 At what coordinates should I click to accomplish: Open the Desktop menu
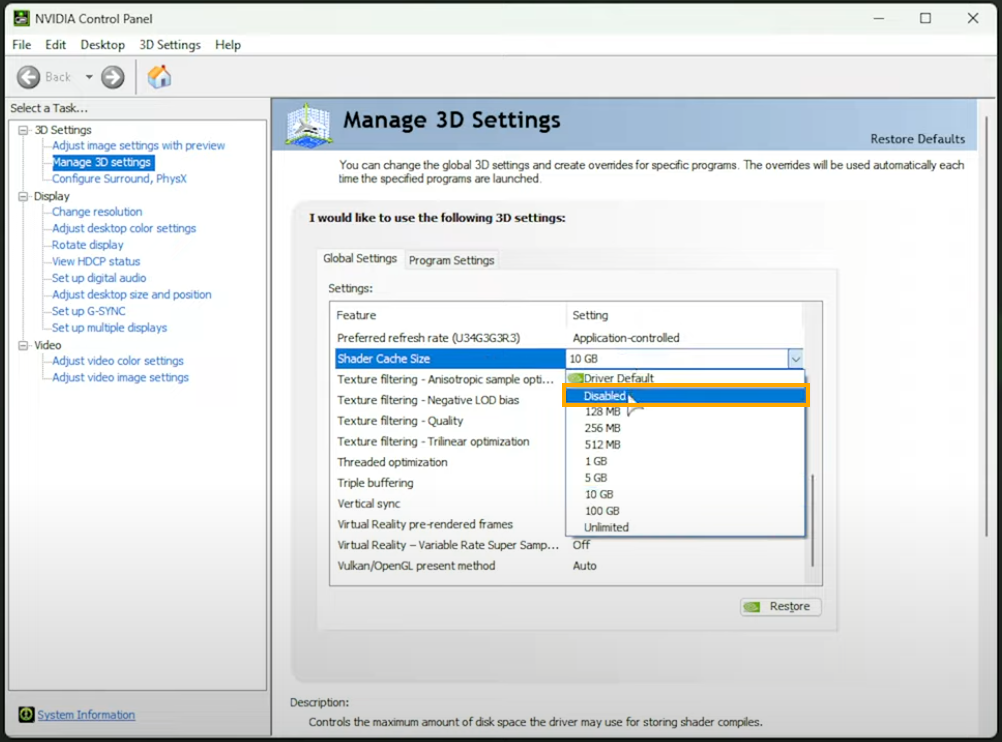coord(102,45)
